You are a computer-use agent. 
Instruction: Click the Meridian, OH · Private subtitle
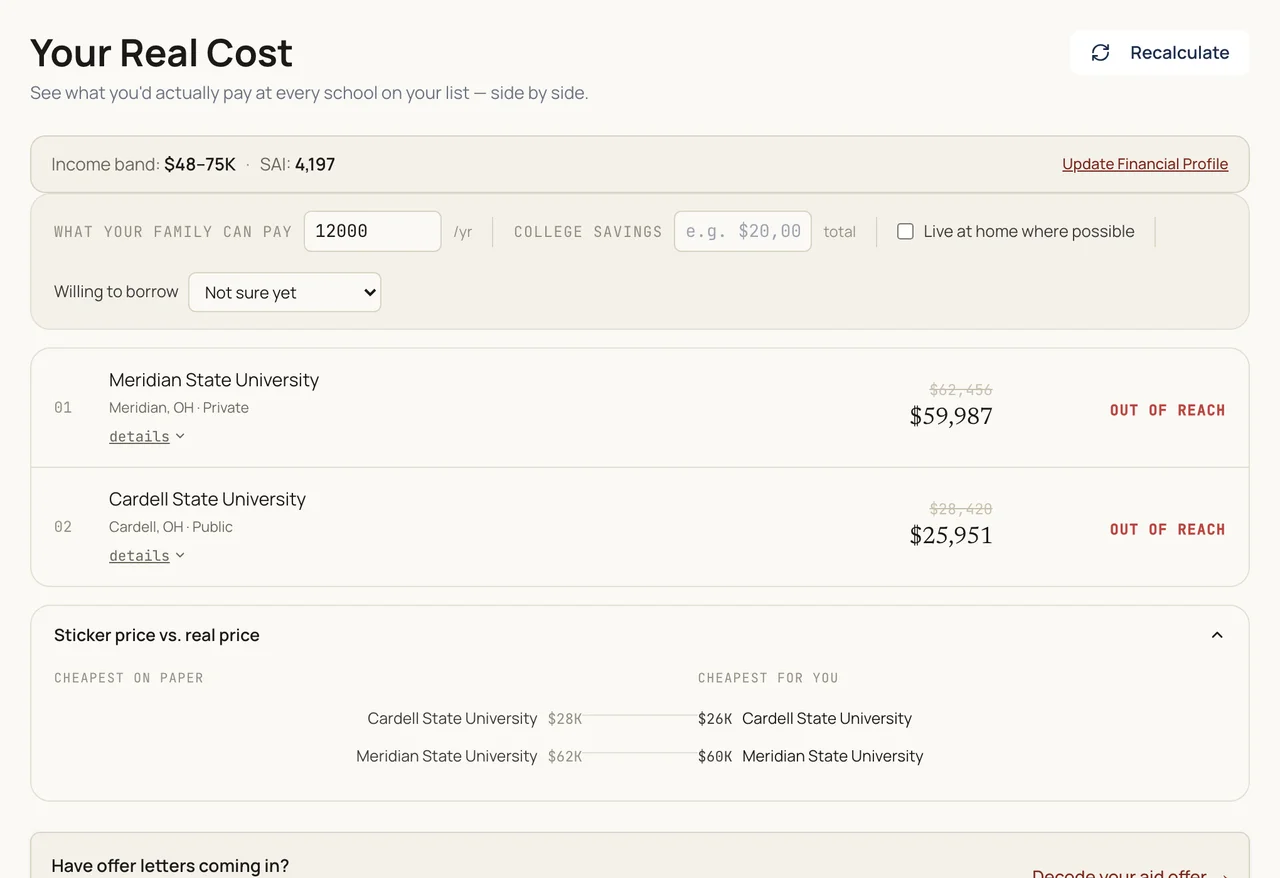point(179,408)
